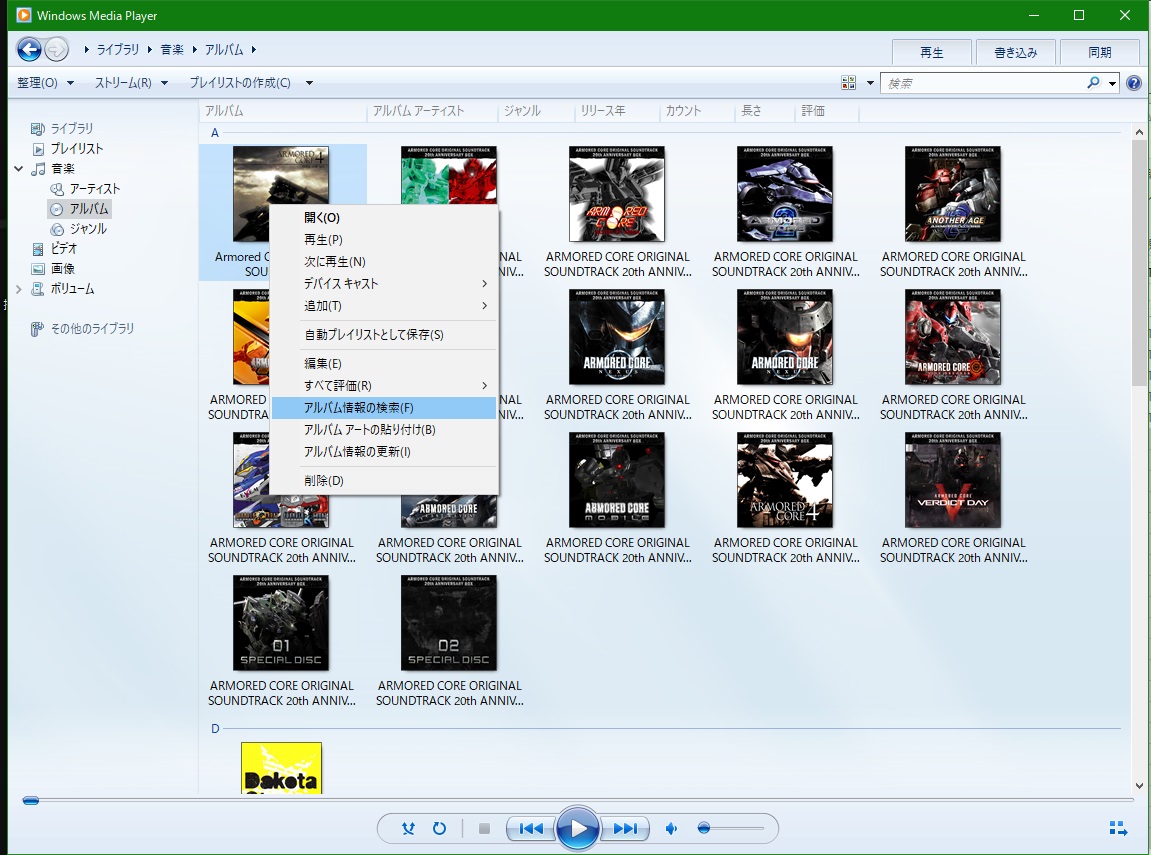Open その他のライブラリ in the sidebar
This screenshot has height=855, width=1151.
(x=92, y=329)
